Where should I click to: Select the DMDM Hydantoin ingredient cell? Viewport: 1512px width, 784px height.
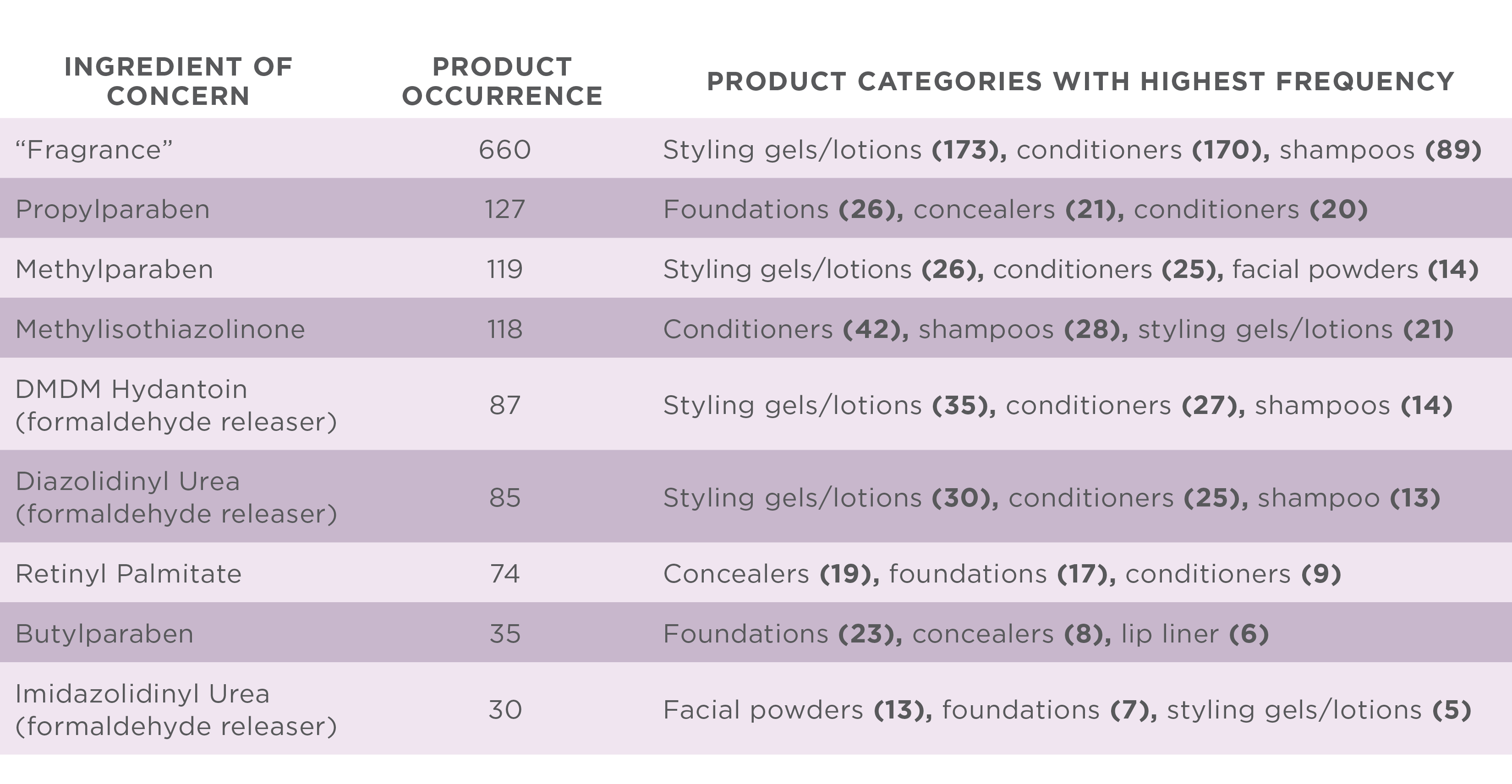pos(176,405)
